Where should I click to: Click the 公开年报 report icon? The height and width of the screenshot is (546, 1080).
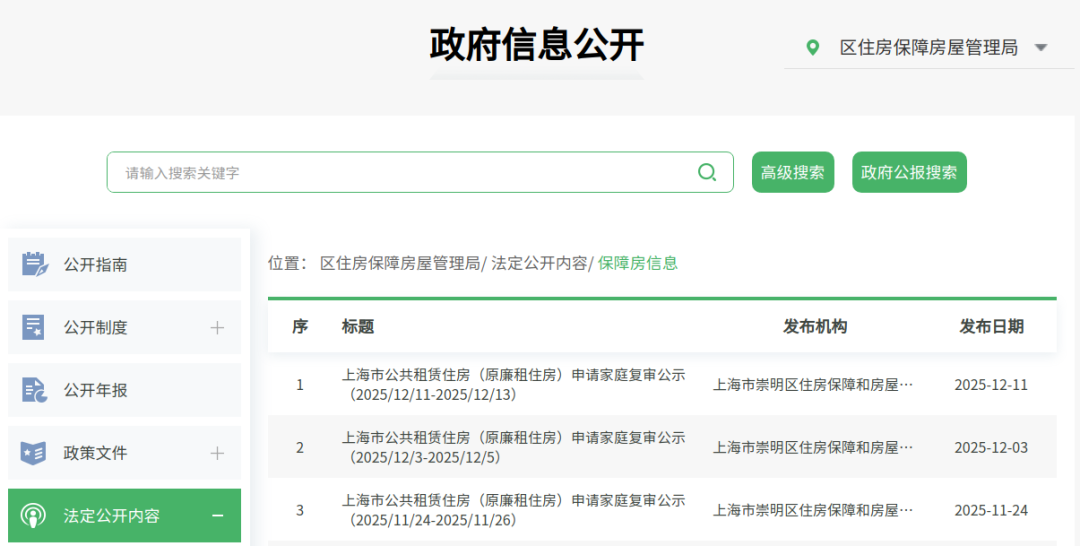tap(34, 390)
